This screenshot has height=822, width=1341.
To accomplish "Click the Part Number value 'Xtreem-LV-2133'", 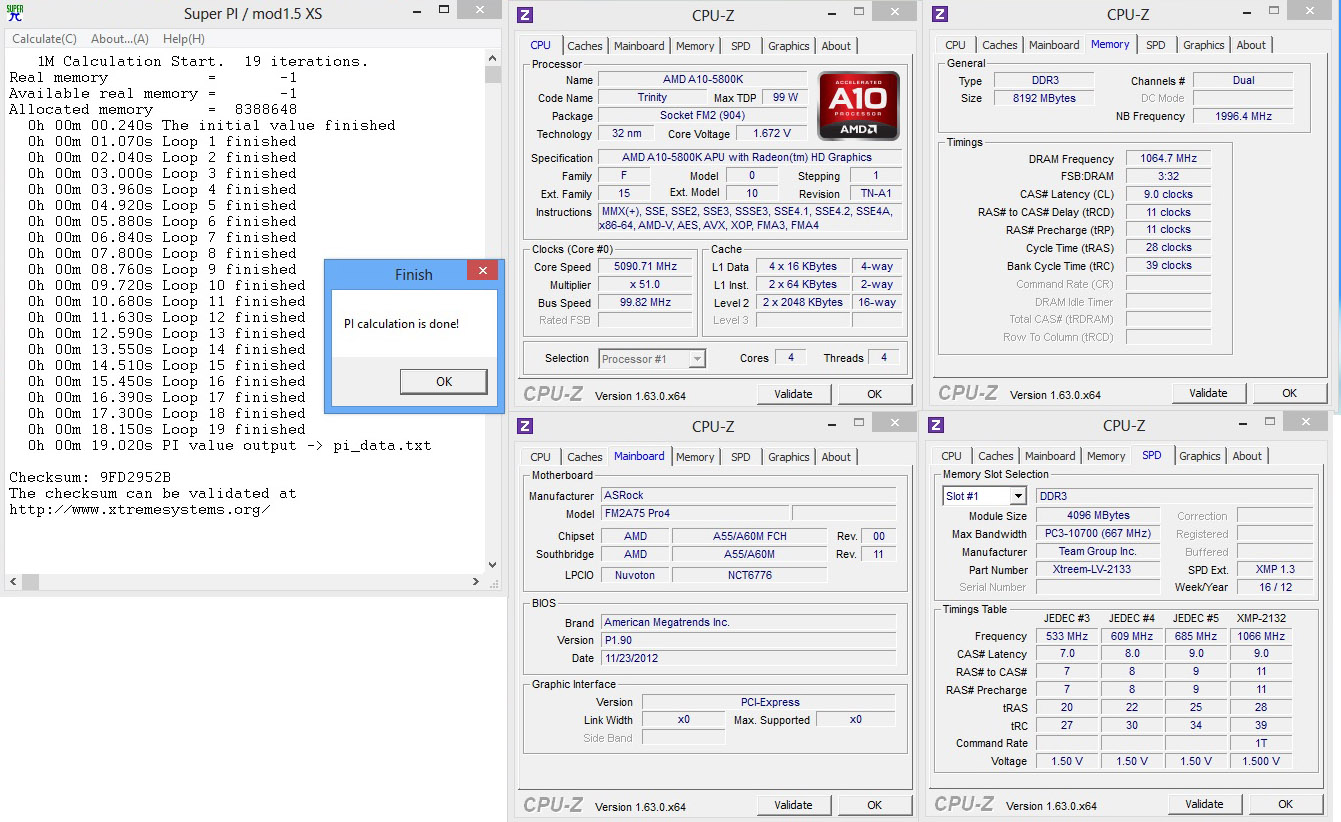I will point(1097,569).
